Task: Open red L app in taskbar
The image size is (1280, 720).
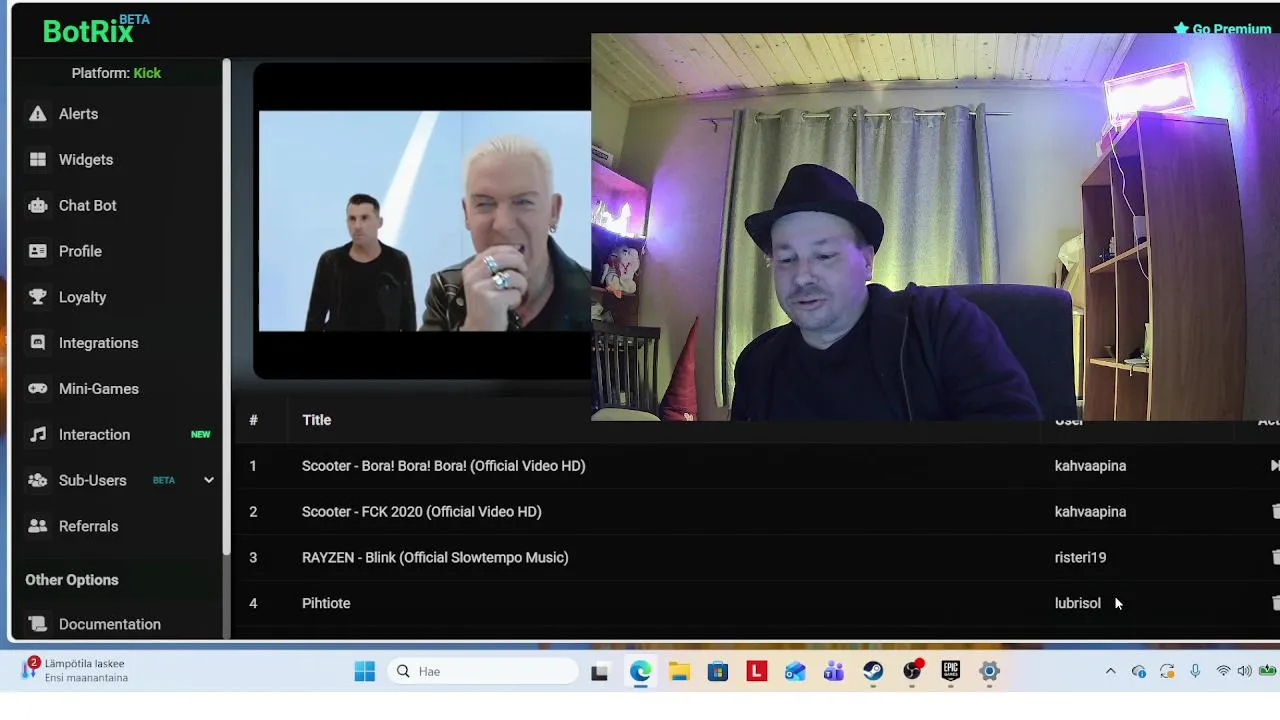Action: click(x=756, y=671)
